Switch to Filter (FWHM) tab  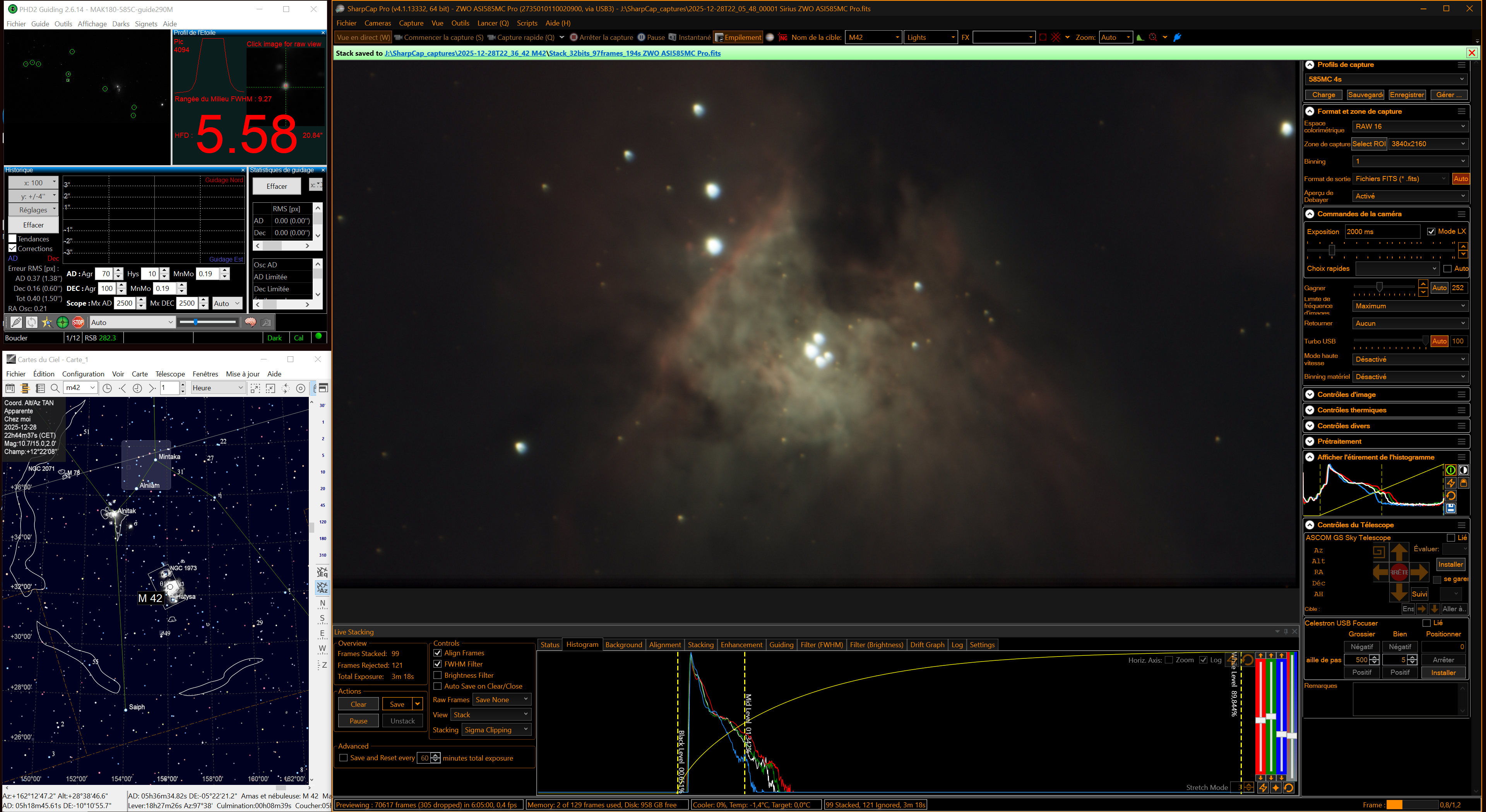pyautogui.click(x=822, y=645)
